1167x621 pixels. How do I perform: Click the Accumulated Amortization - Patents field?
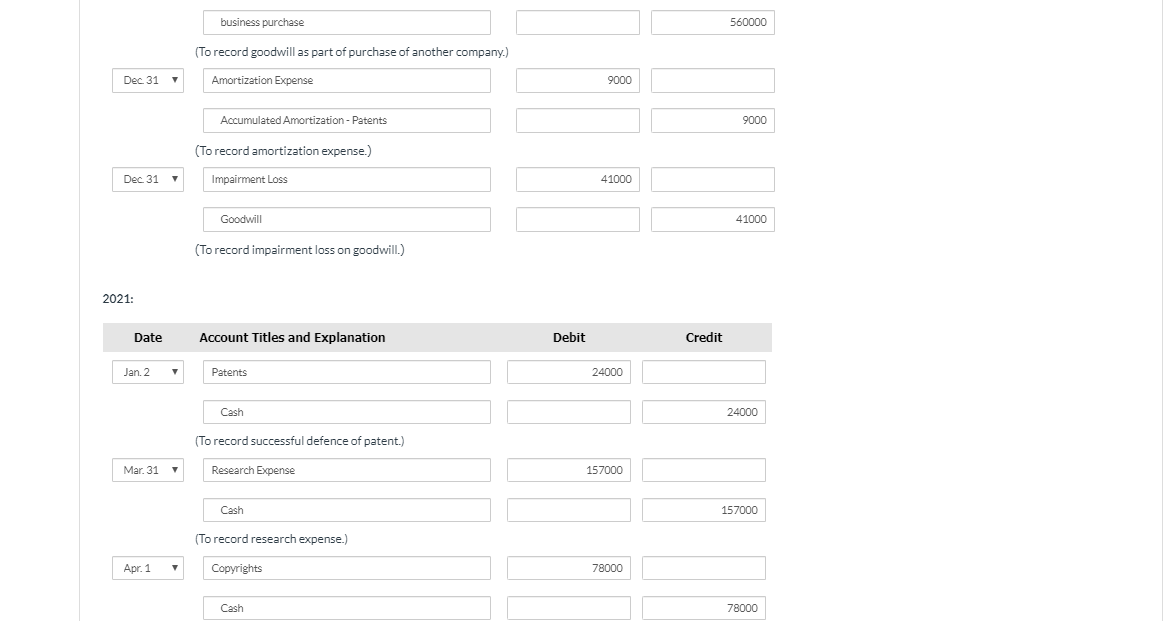tap(346, 120)
